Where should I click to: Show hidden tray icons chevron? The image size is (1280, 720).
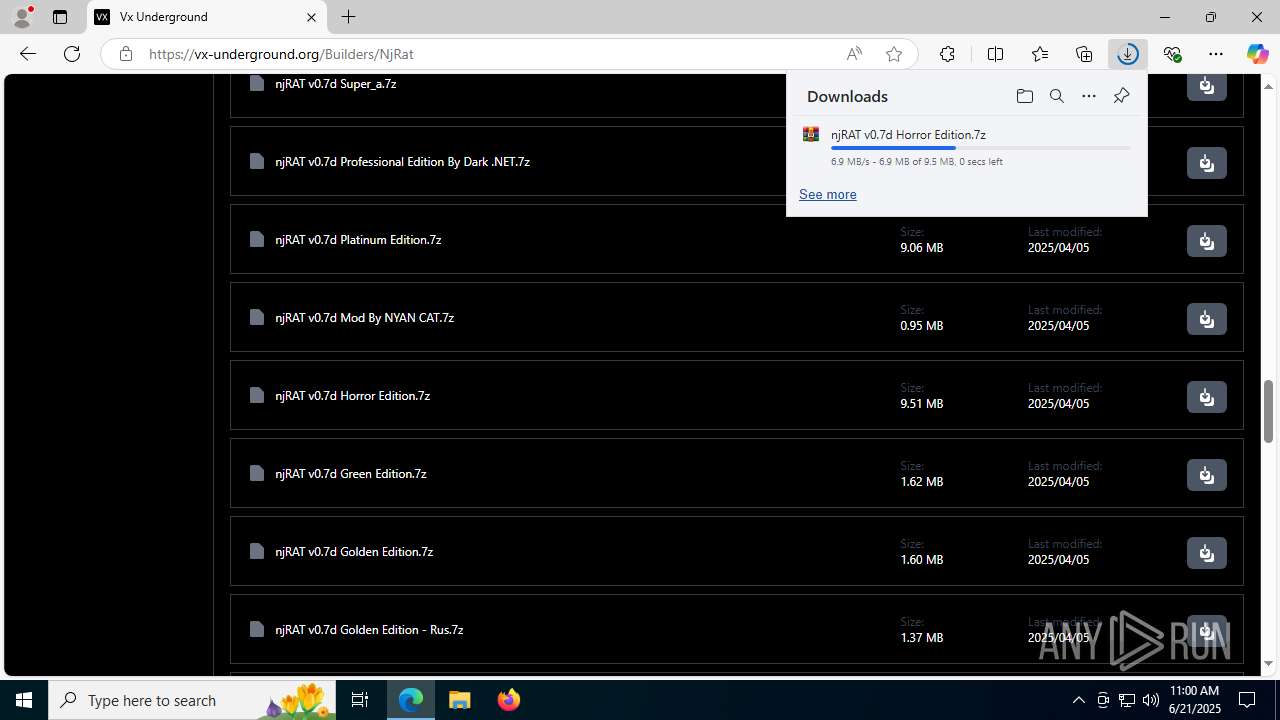click(1078, 700)
